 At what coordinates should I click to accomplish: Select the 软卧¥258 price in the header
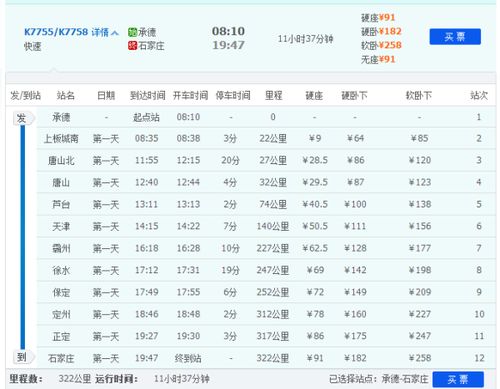pyautogui.click(x=381, y=45)
